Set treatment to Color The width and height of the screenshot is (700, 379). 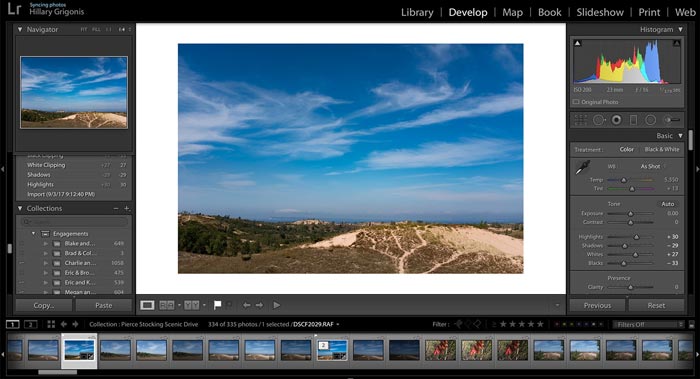(x=626, y=149)
